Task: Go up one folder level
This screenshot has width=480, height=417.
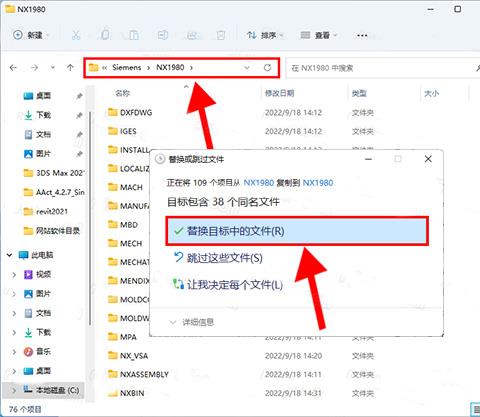Action: tap(70, 68)
